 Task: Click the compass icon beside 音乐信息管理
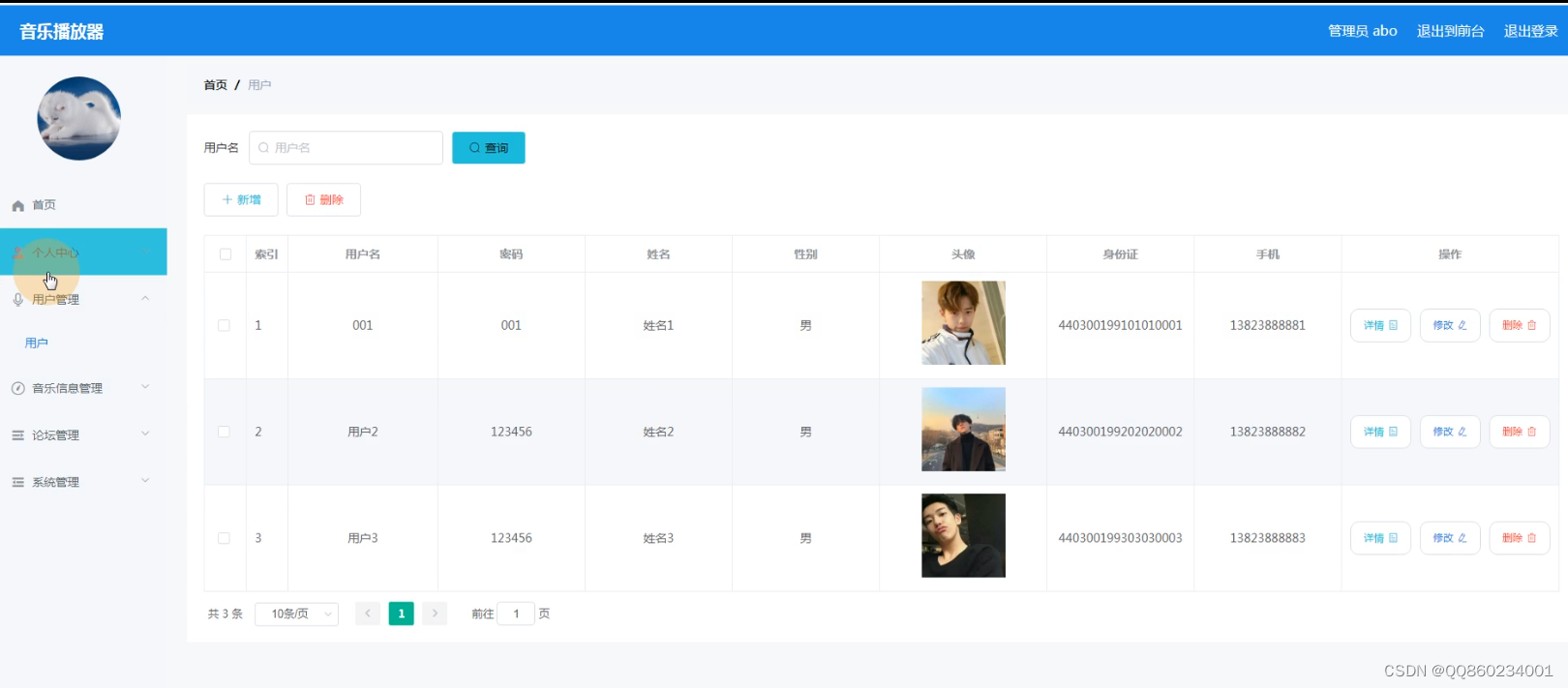click(x=17, y=388)
